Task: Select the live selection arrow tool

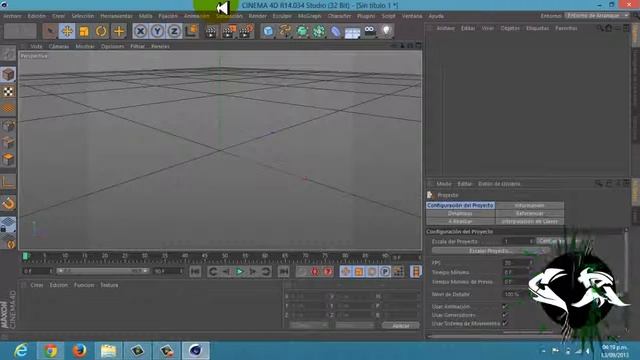Action: [50, 31]
